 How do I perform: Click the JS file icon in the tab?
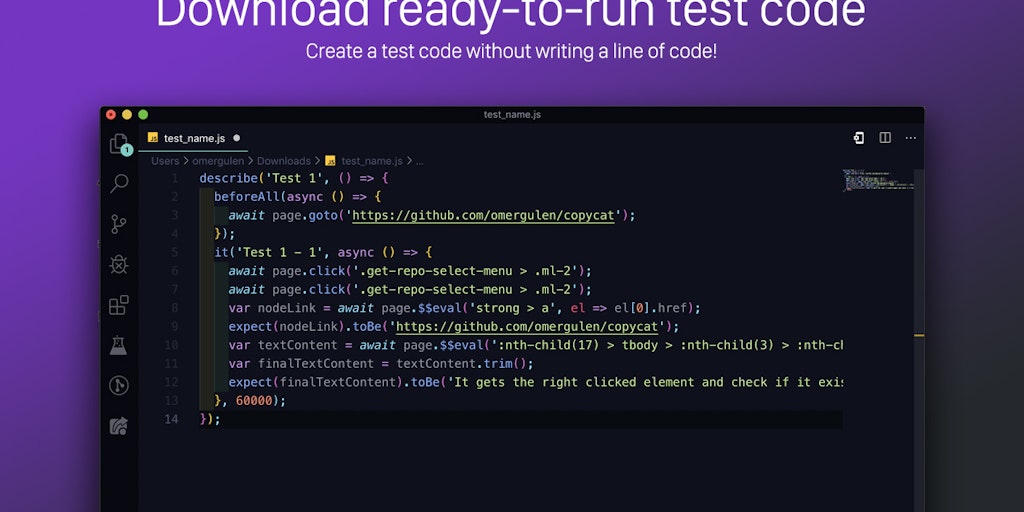pyautogui.click(x=153, y=138)
